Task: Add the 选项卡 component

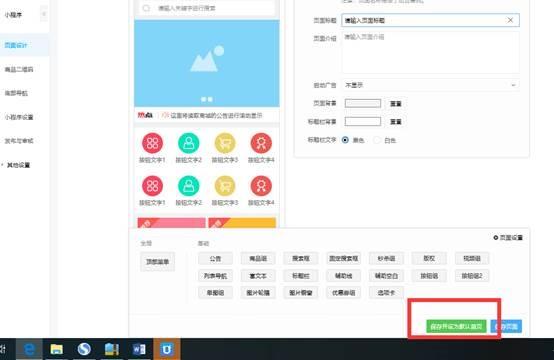Action: click(x=386, y=293)
